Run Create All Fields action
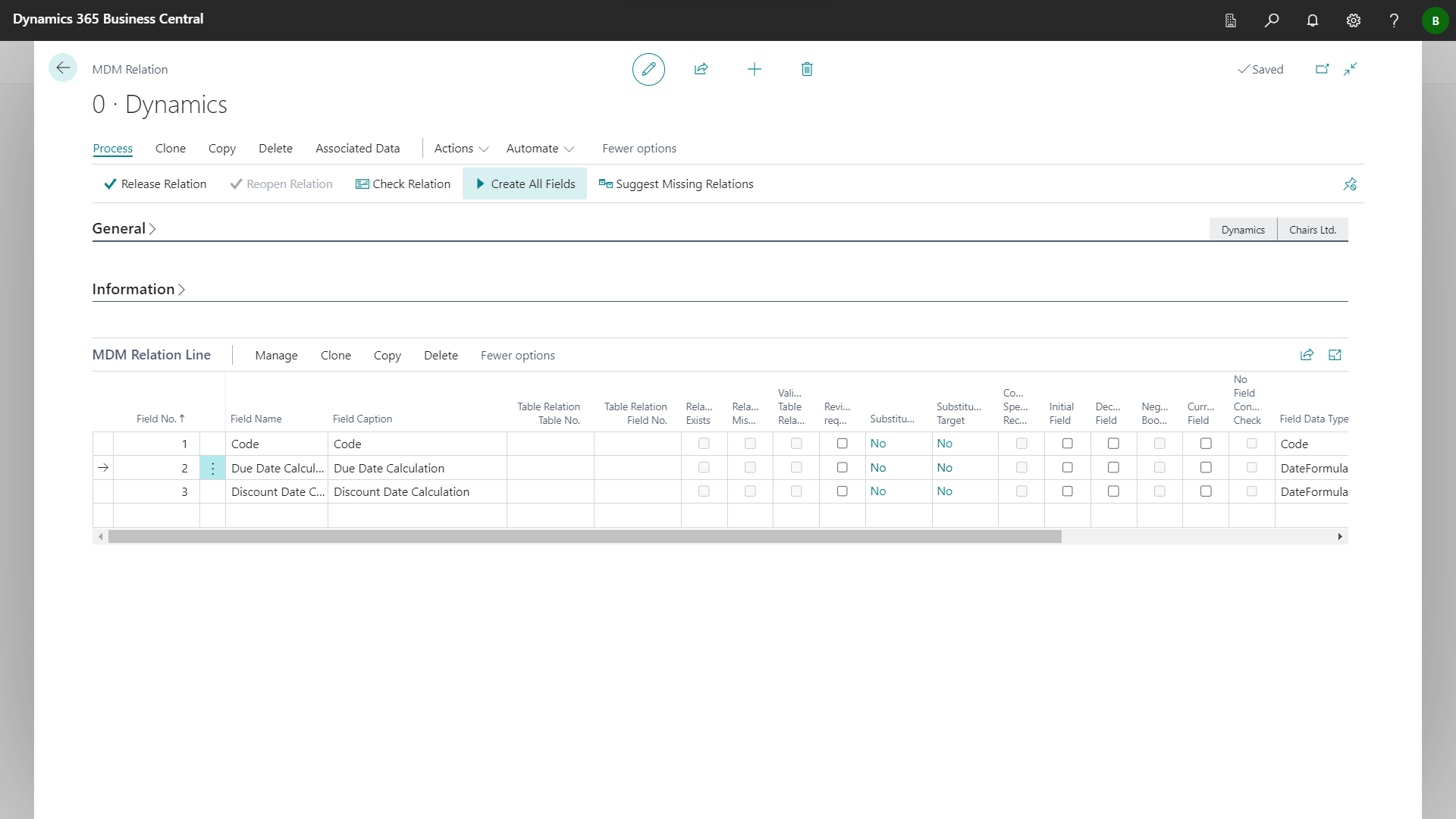Image resolution: width=1456 pixels, height=819 pixels. pyautogui.click(x=525, y=184)
